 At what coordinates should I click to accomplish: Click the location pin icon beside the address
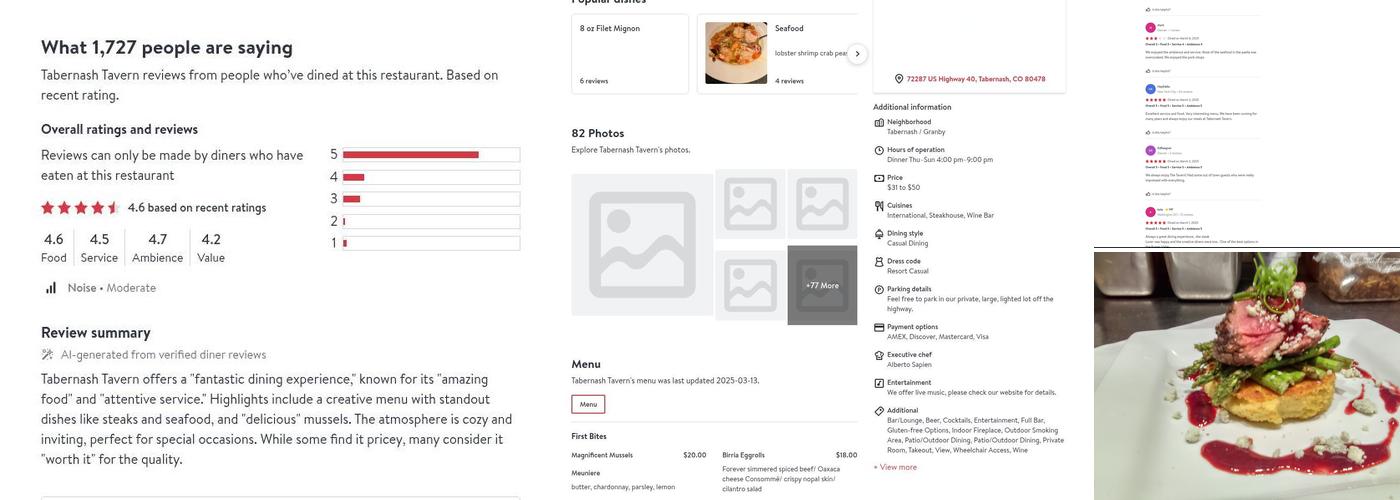(899, 79)
